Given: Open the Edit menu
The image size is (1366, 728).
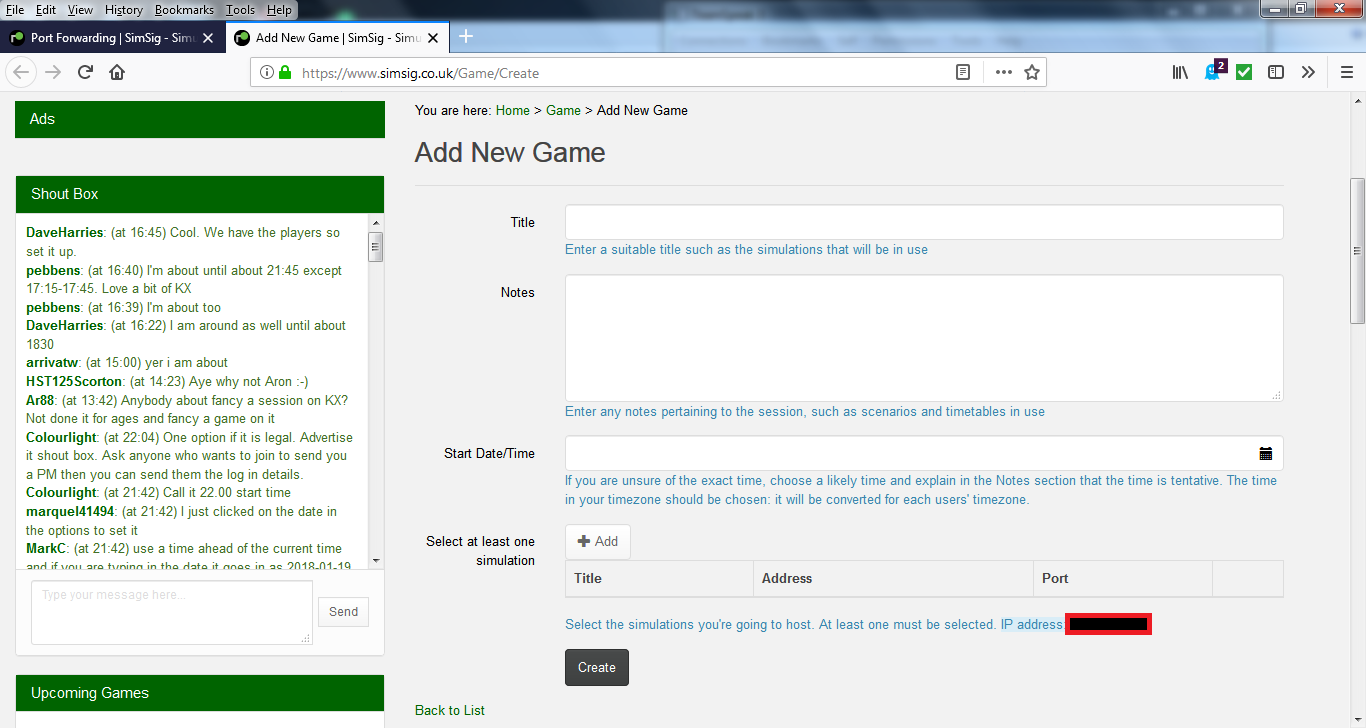Looking at the screenshot, I should pos(46,9).
